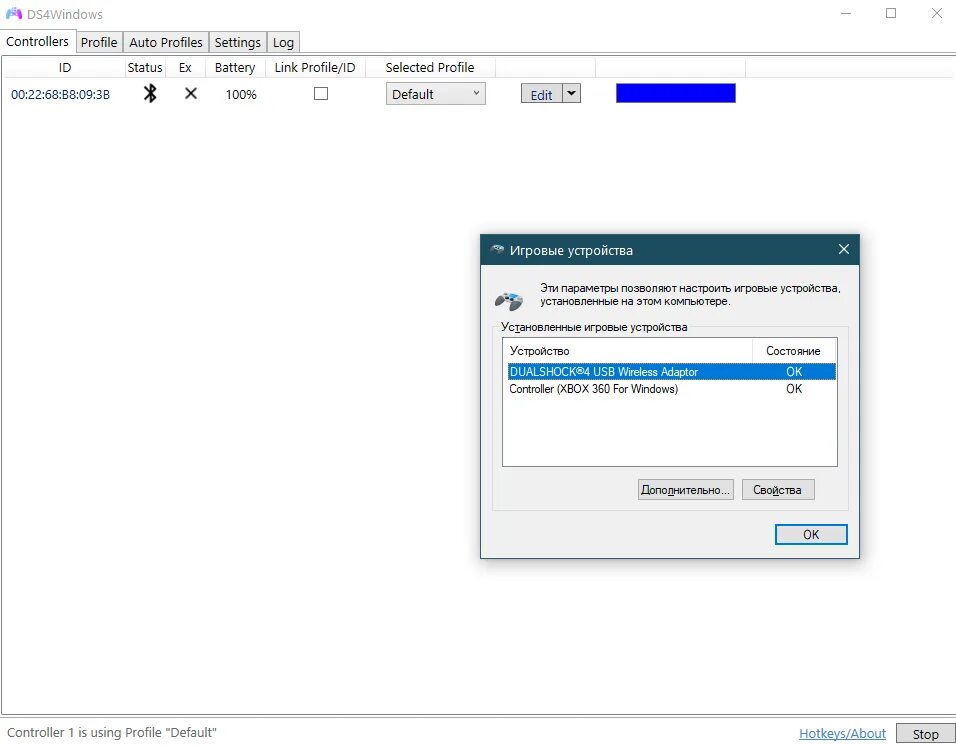Click the ID column header
Image resolution: width=956 pixels, height=746 pixels.
65,68
